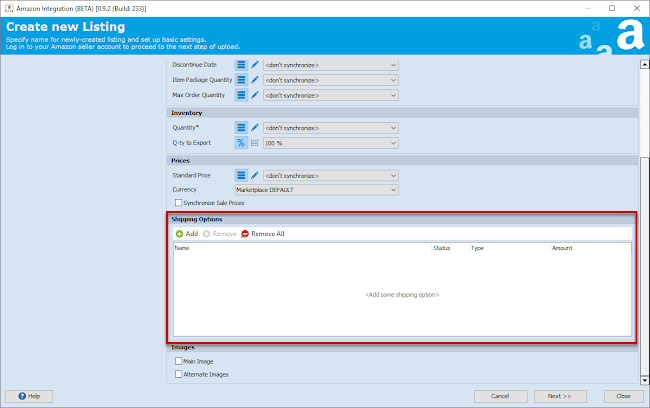650x408 pixels.
Task: Add a new shipping option
Action: [x=187, y=234]
